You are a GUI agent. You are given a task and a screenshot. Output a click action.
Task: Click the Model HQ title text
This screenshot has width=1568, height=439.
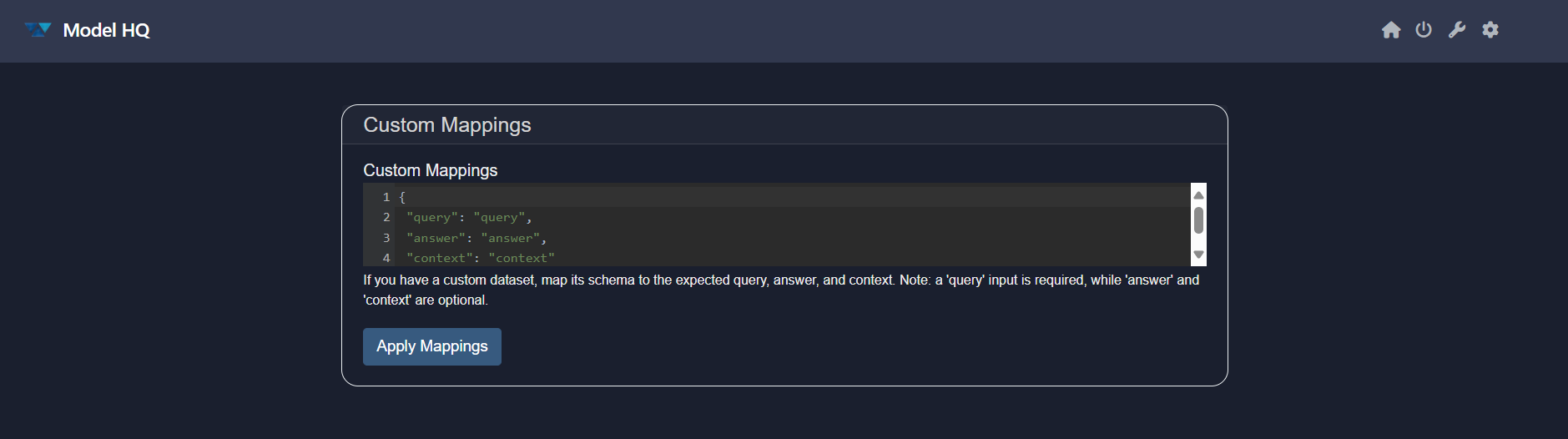107,31
